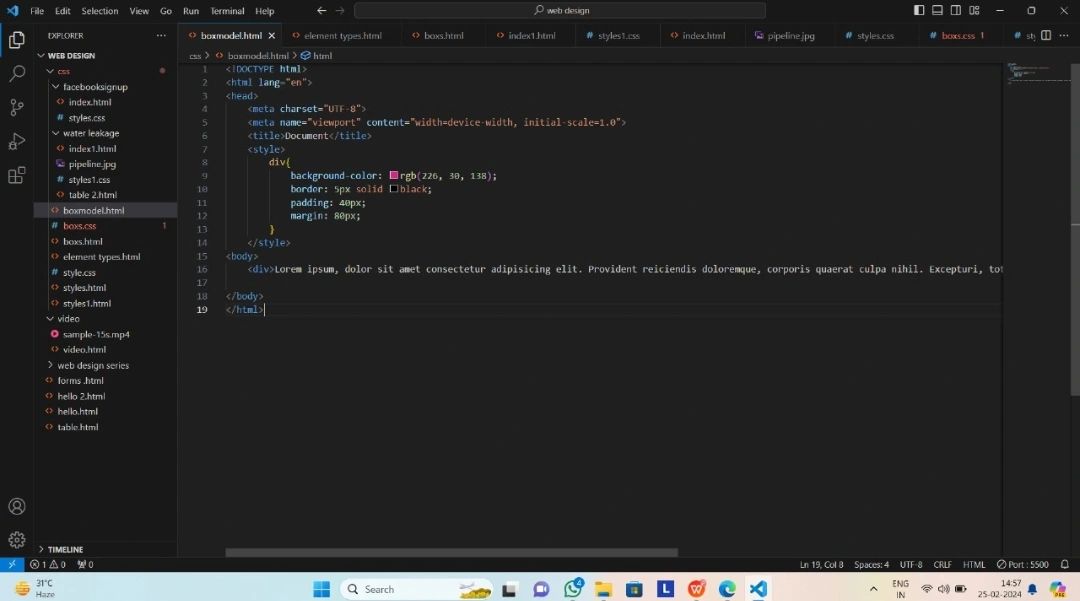Image resolution: width=1080 pixels, height=601 pixels.
Task: Toggle the bottom panel layout button
Action: click(938, 11)
